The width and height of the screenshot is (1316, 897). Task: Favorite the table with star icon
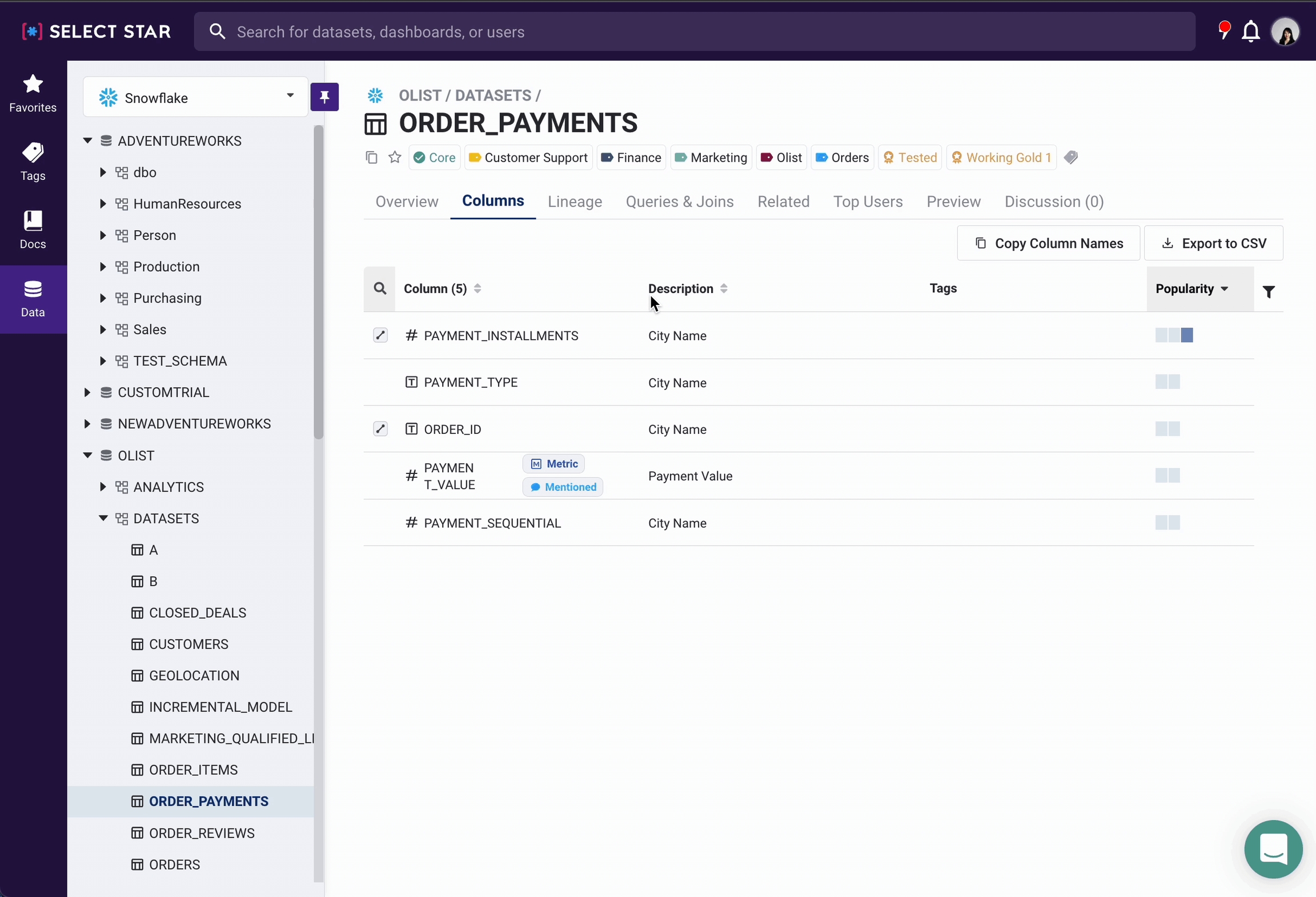pos(395,158)
